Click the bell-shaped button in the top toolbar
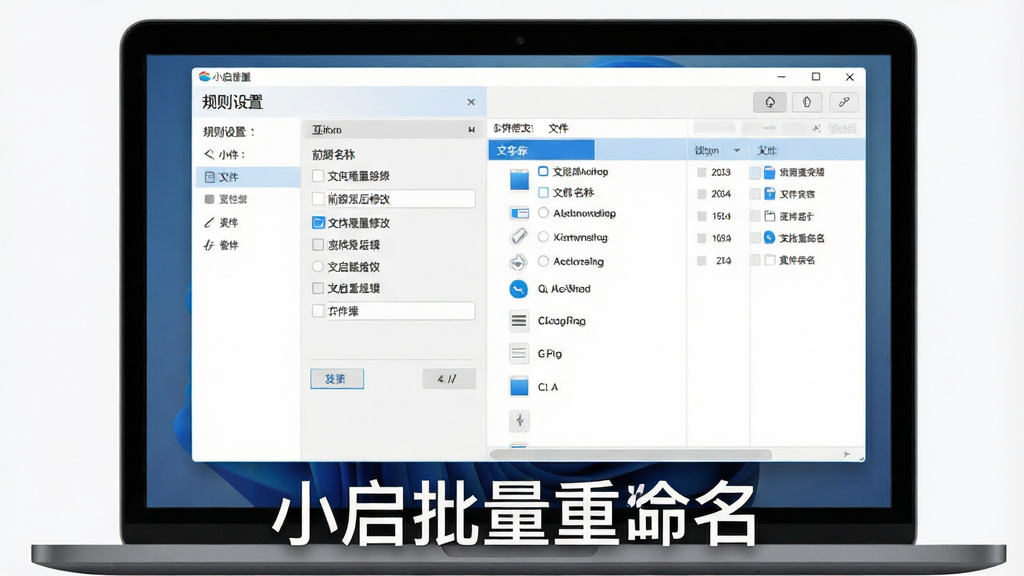 pyautogui.click(x=770, y=102)
